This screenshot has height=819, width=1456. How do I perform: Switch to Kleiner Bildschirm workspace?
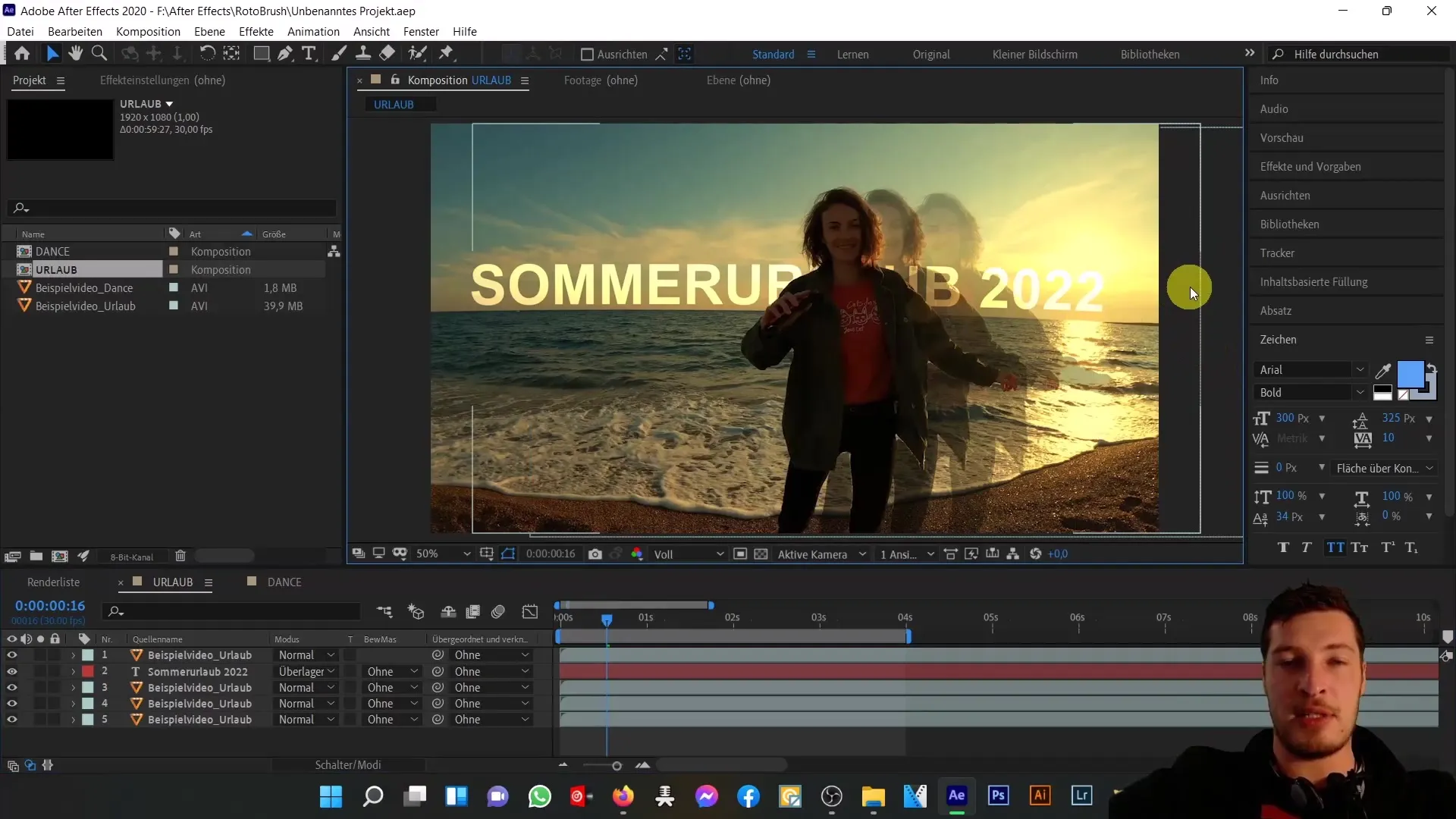coord(1035,55)
